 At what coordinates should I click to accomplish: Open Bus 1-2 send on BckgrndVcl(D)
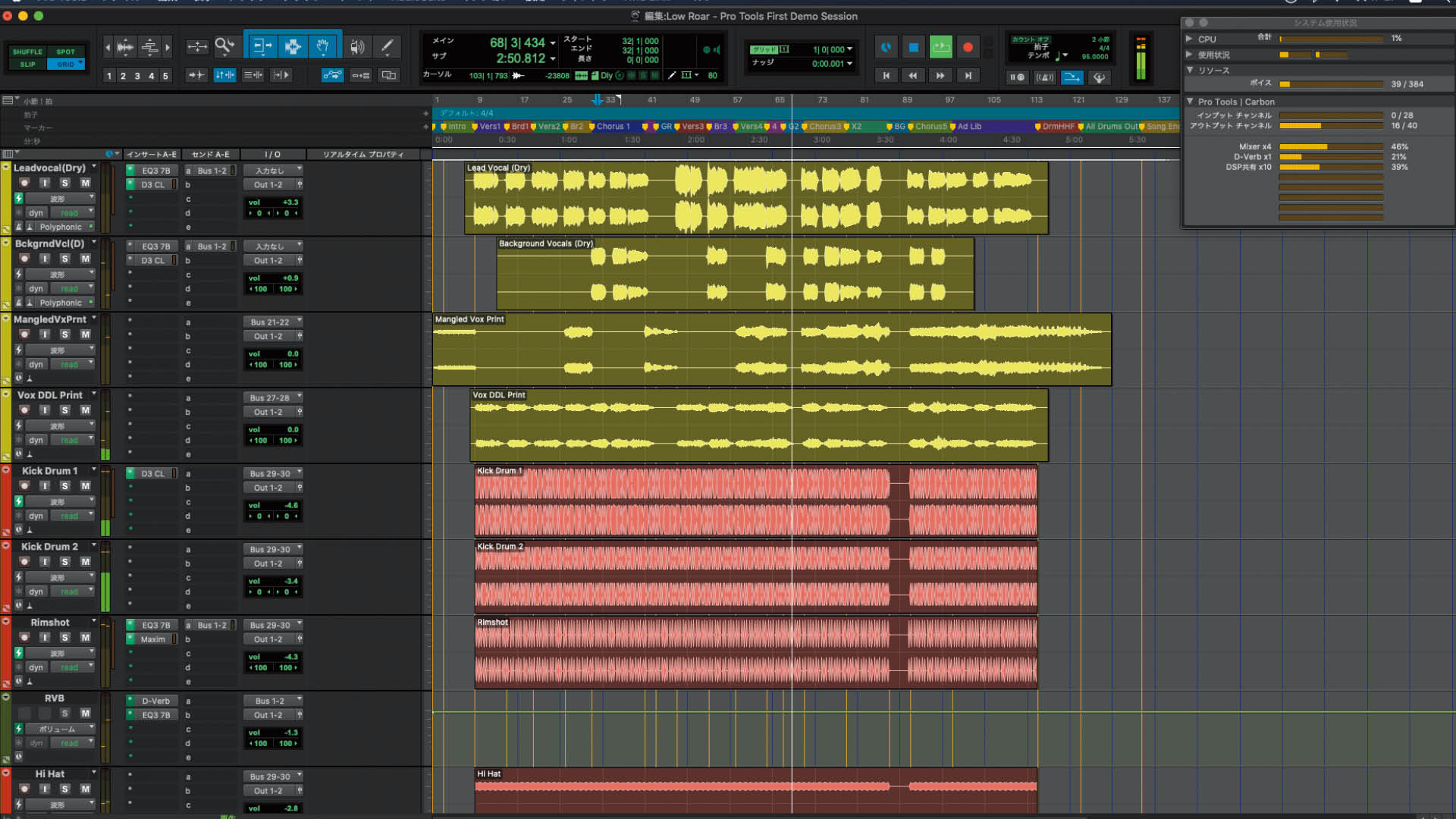(212, 246)
